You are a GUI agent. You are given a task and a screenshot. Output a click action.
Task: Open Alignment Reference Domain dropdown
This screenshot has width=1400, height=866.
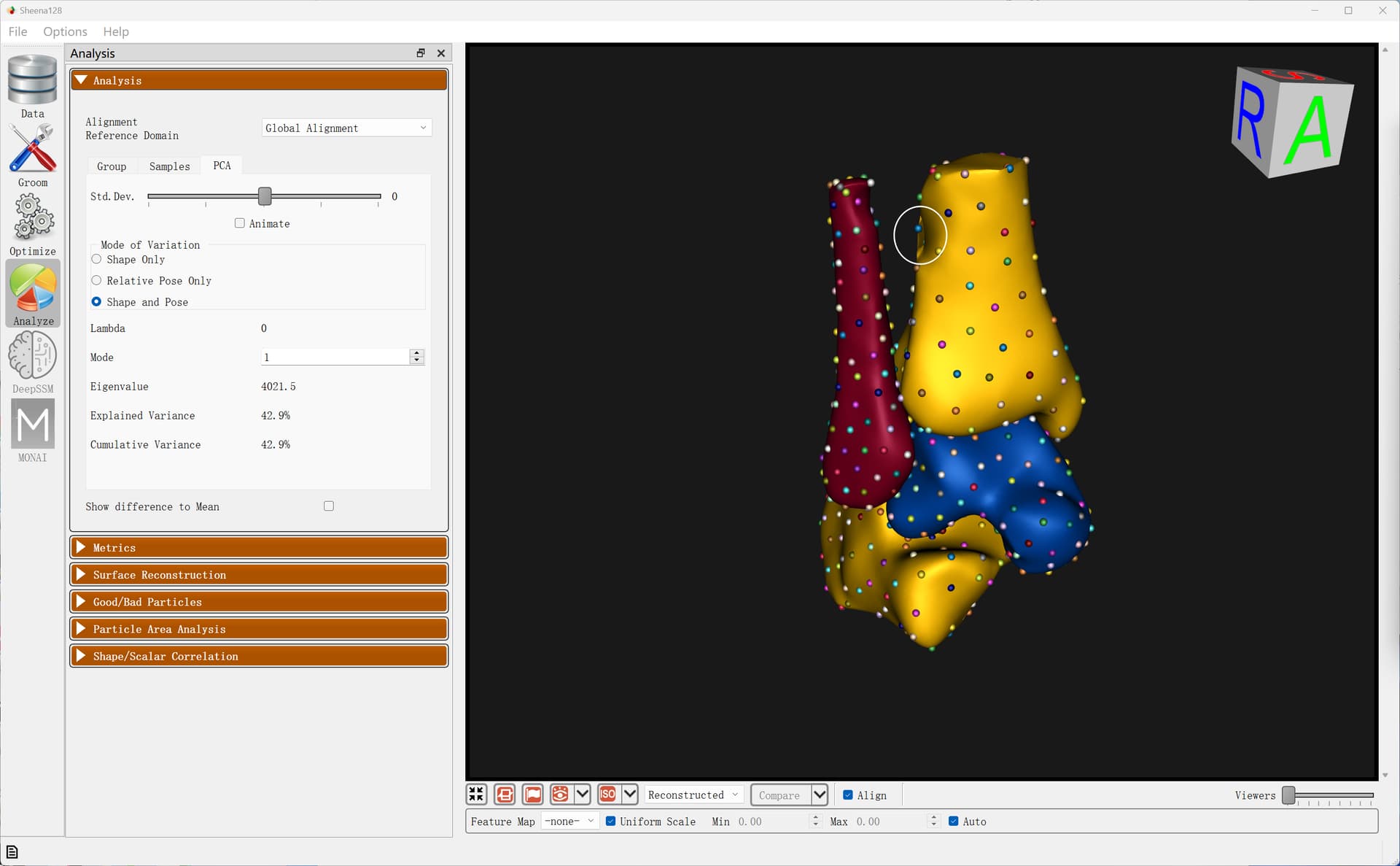pyautogui.click(x=346, y=128)
